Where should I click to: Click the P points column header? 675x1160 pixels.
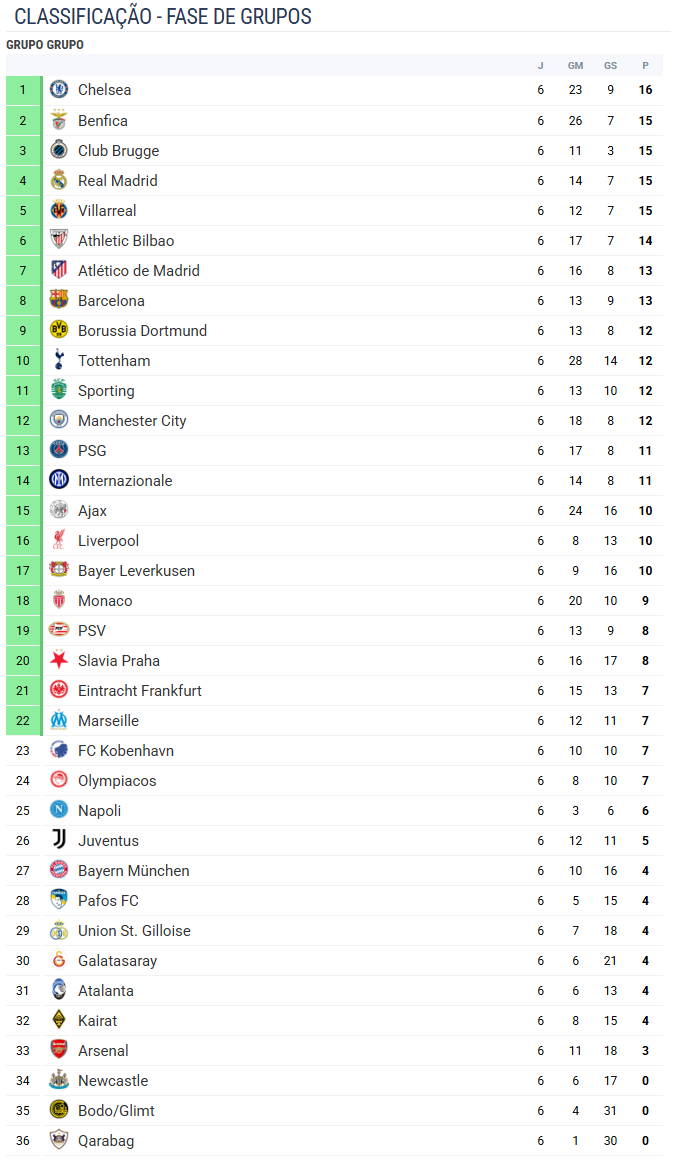[645, 66]
